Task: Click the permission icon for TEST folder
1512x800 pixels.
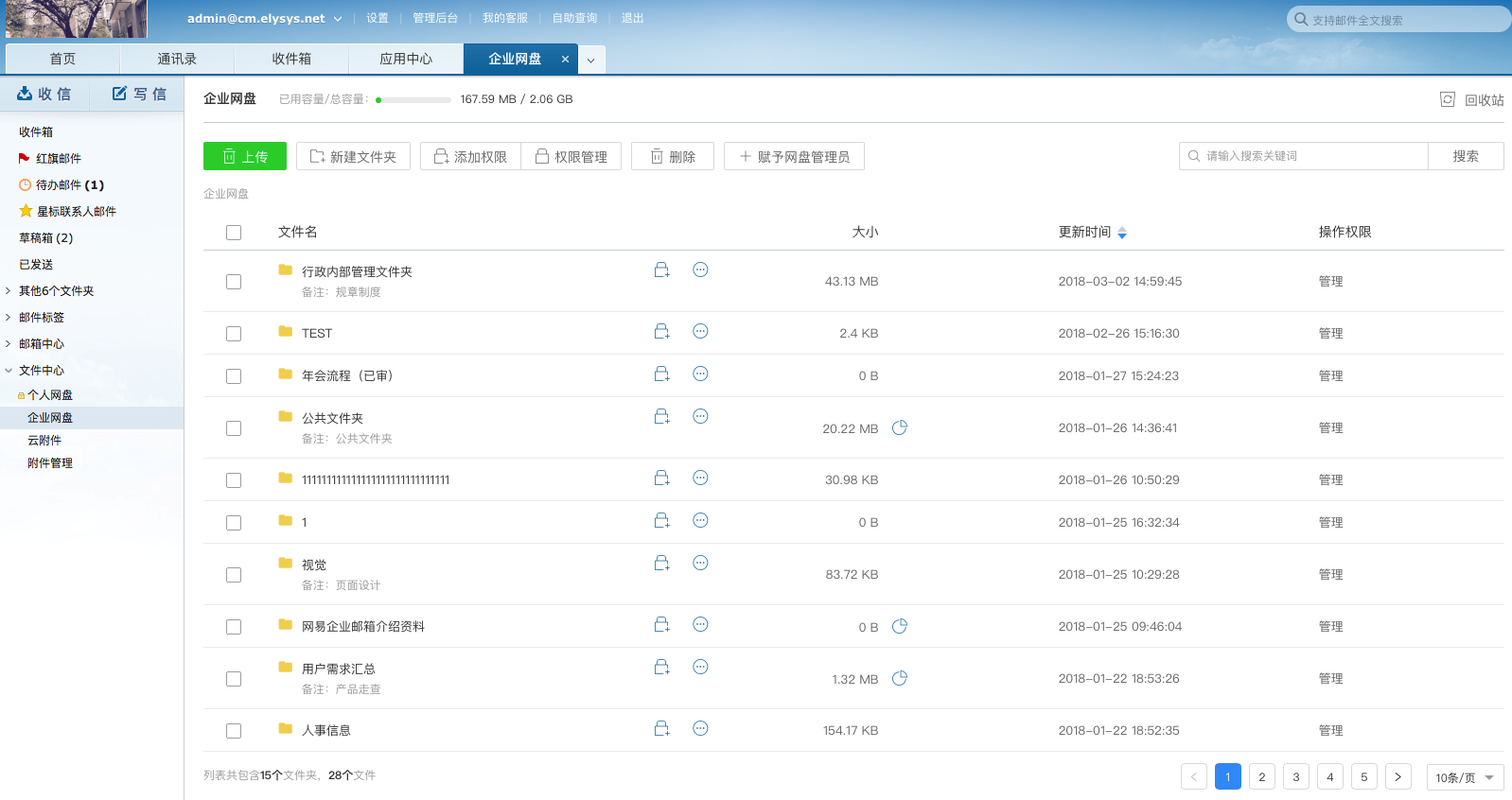Action: (661, 332)
